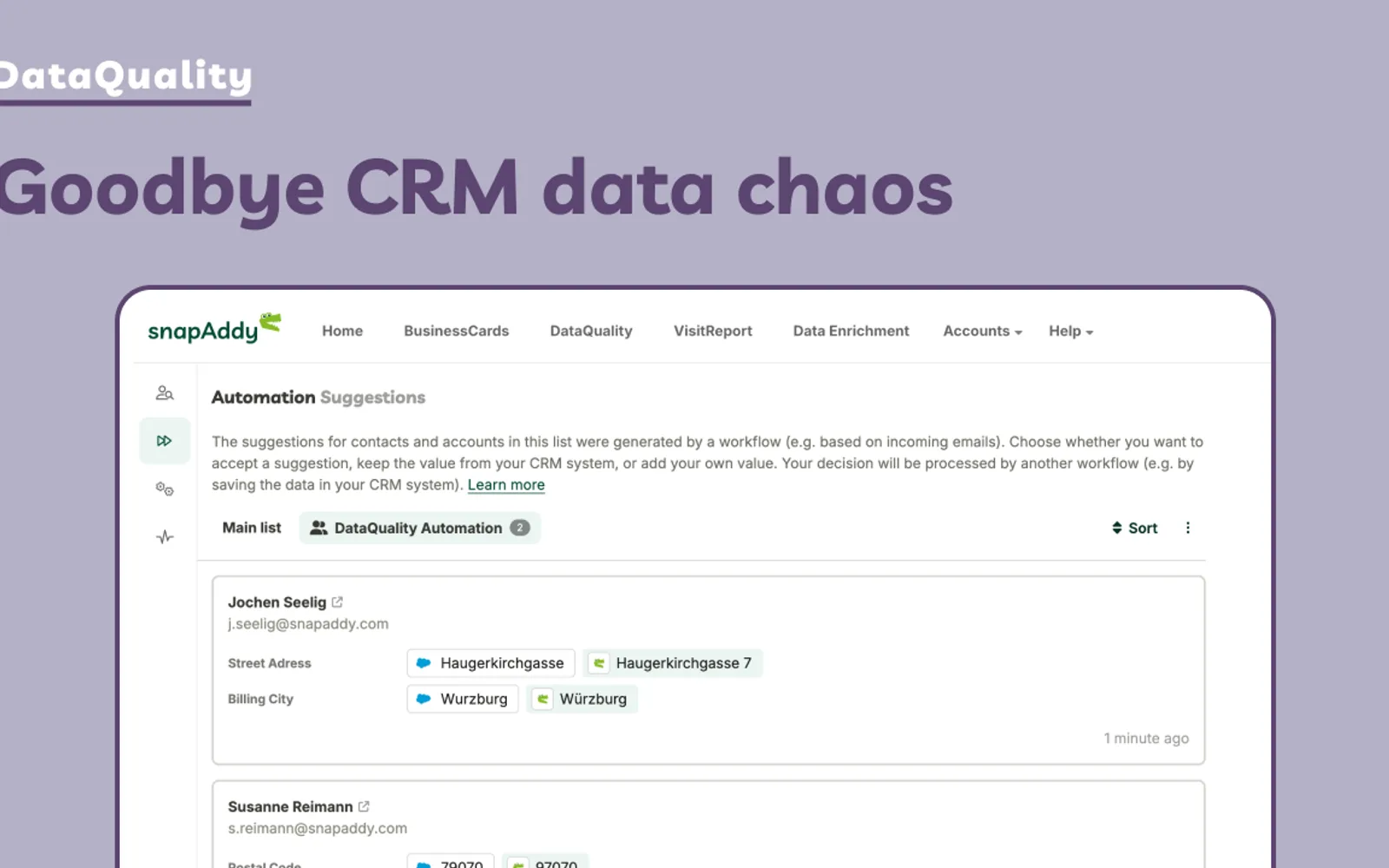Screen dimensions: 1389x868
Task: Expand the Help dropdown menu
Action: pyautogui.click(x=1070, y=331)
